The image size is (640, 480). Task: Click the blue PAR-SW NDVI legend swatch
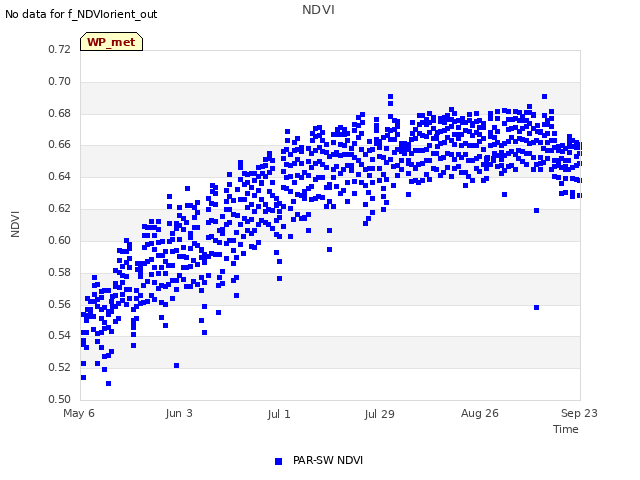278,461
